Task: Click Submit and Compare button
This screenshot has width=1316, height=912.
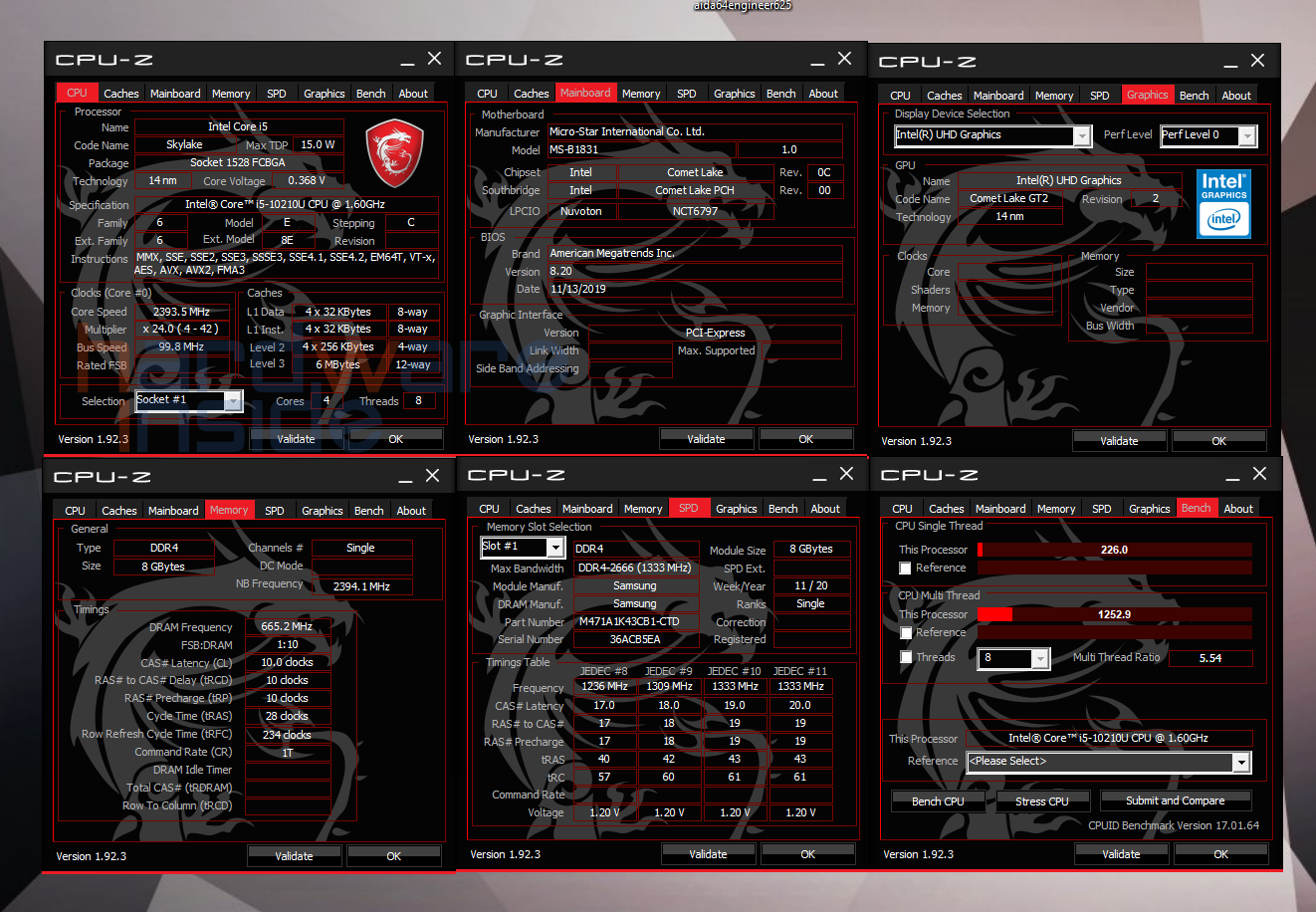Action: (1176, 800)
